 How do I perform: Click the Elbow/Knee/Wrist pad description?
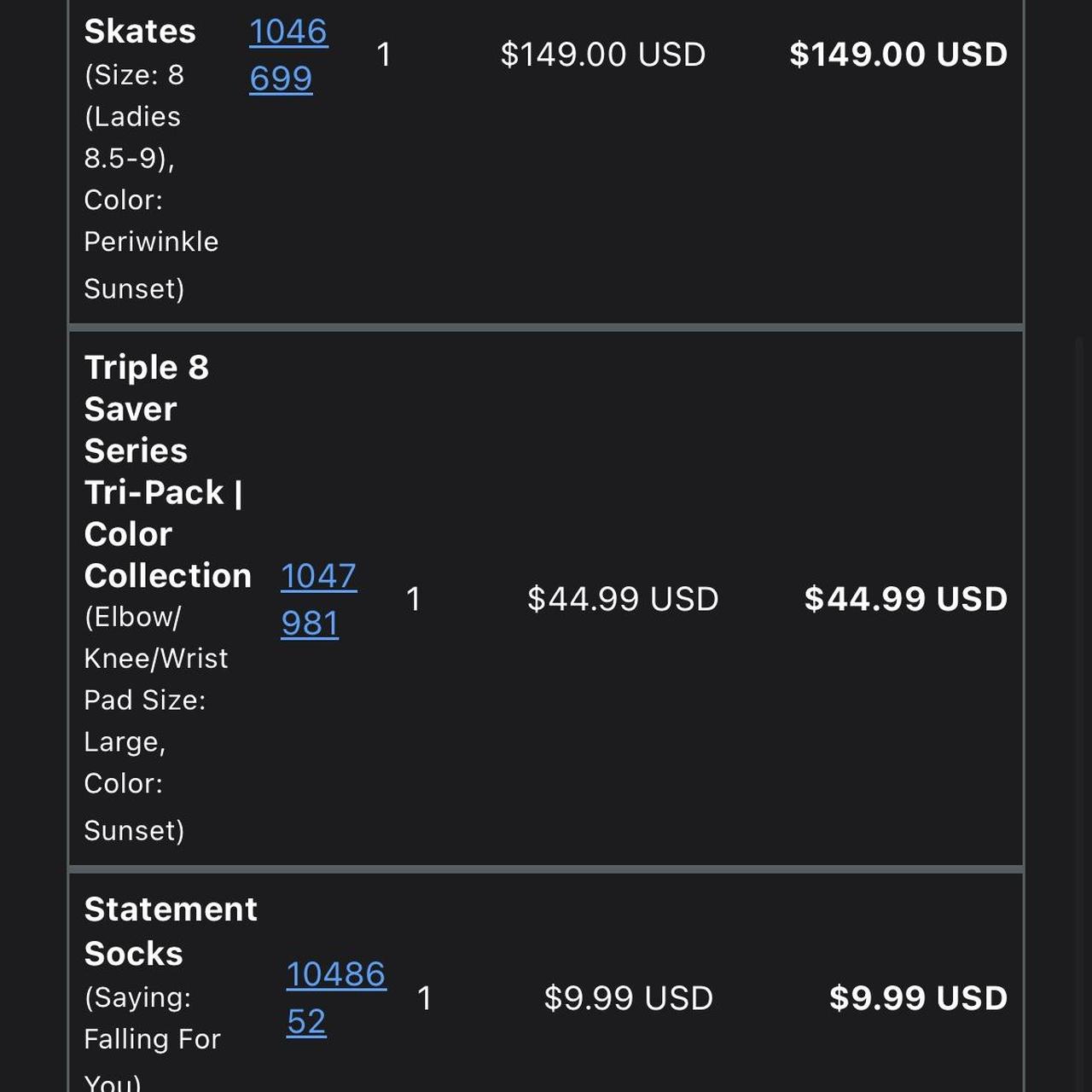point(155,659)
